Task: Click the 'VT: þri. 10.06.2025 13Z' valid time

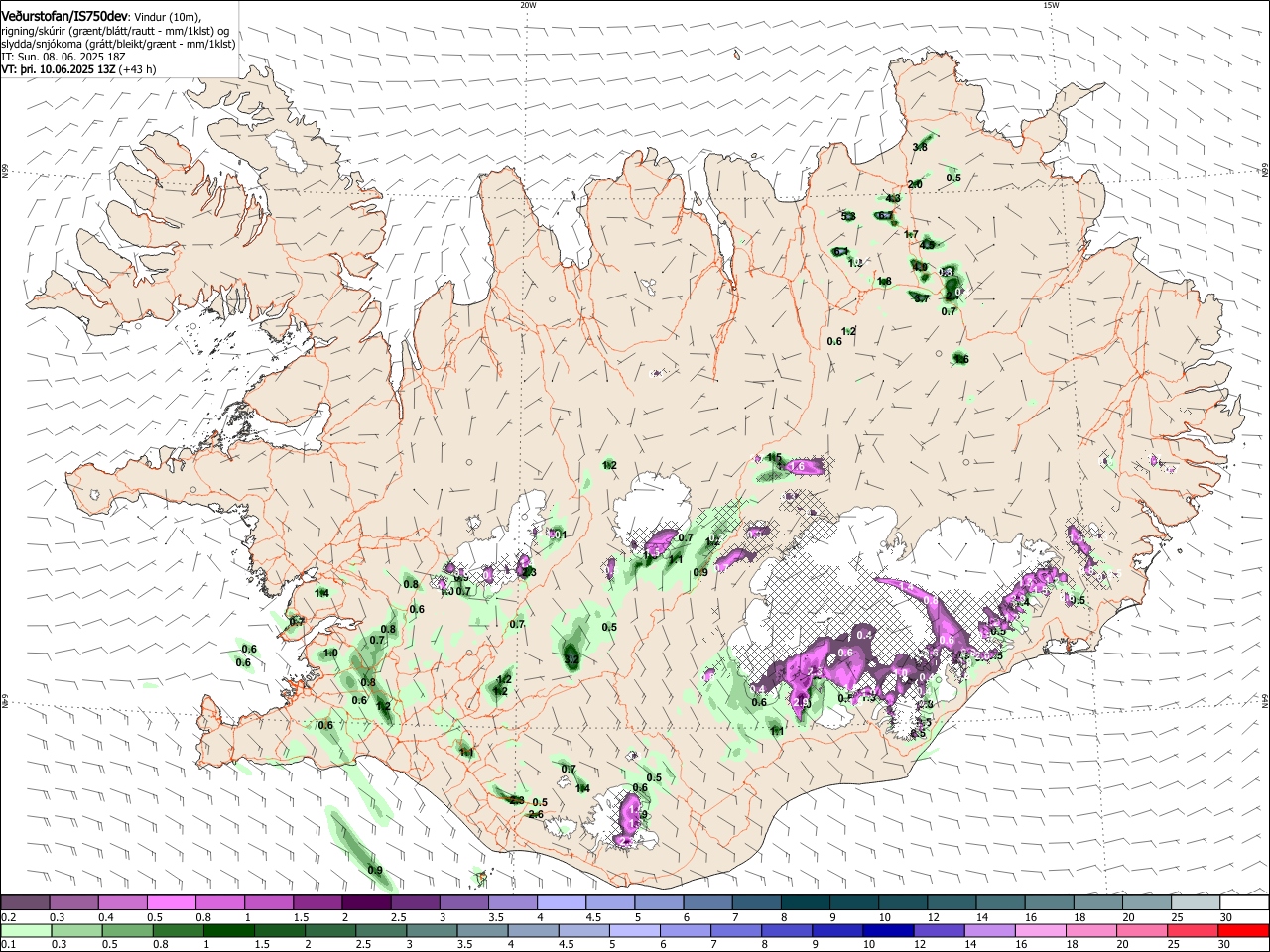Action: [60, 70]
